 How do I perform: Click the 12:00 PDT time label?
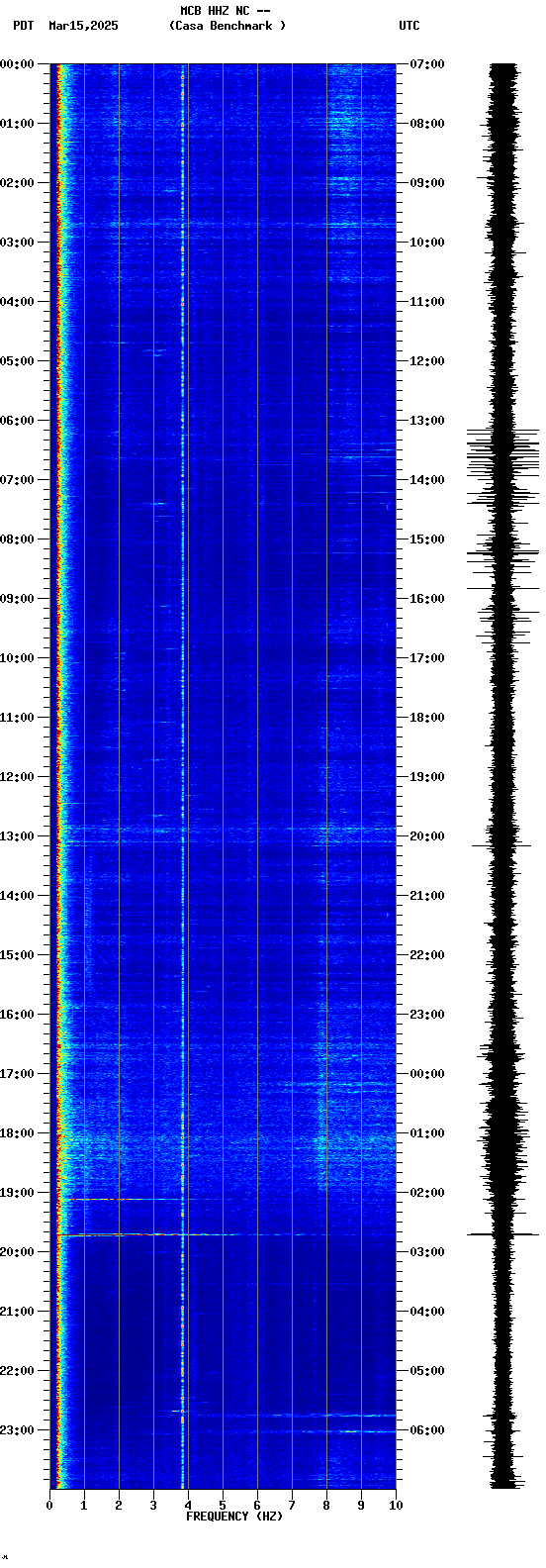(17, 777)
